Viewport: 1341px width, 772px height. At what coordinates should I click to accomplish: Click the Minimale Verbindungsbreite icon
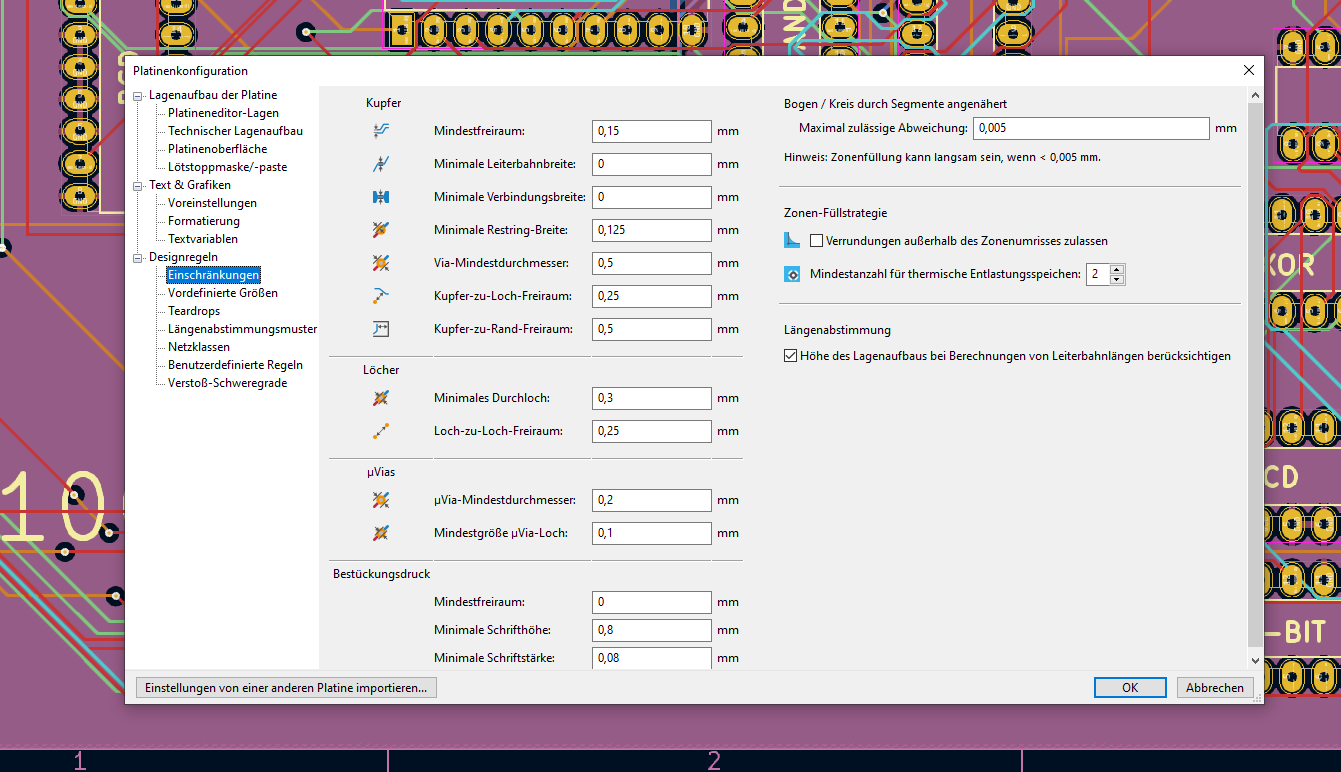pos(380,197)
